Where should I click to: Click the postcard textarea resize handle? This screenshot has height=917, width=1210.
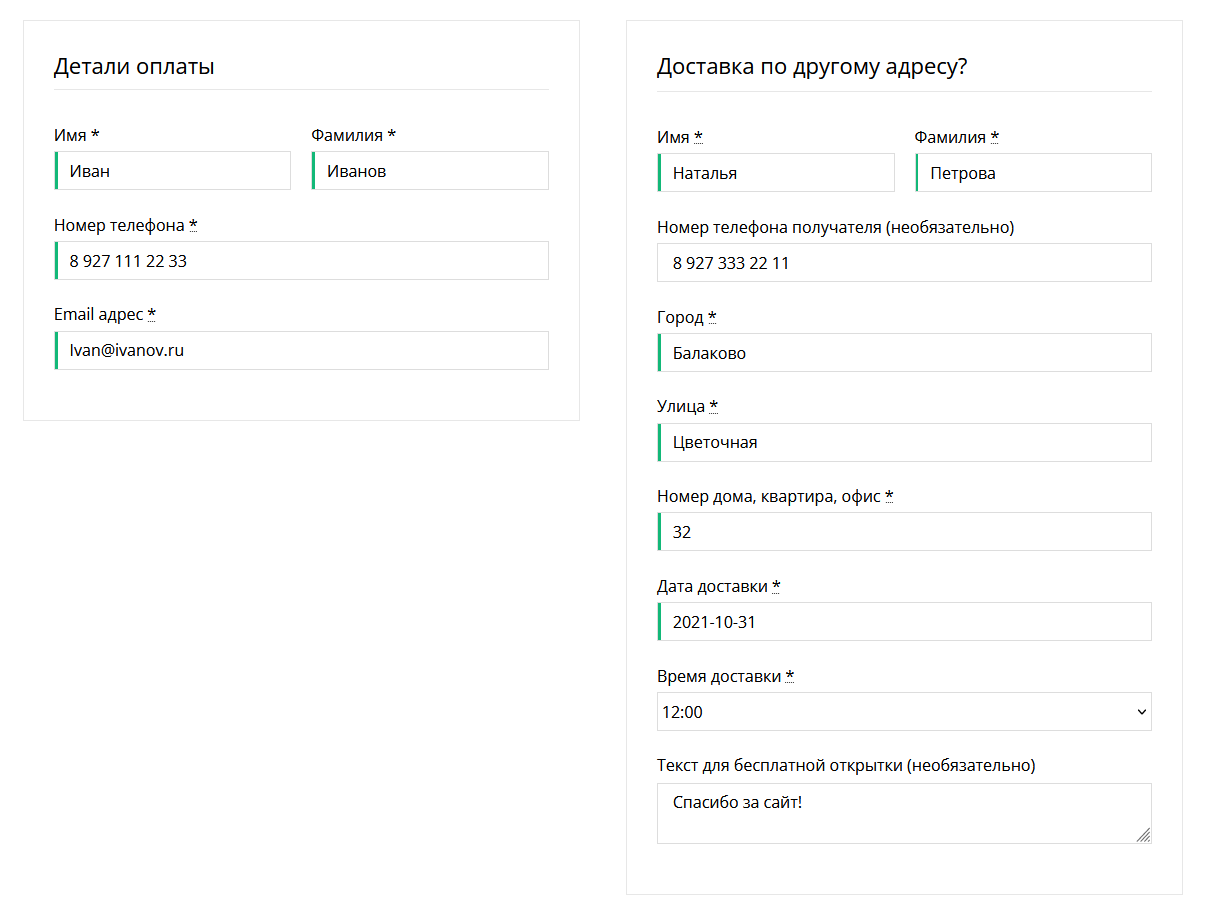click(1144, 835)
